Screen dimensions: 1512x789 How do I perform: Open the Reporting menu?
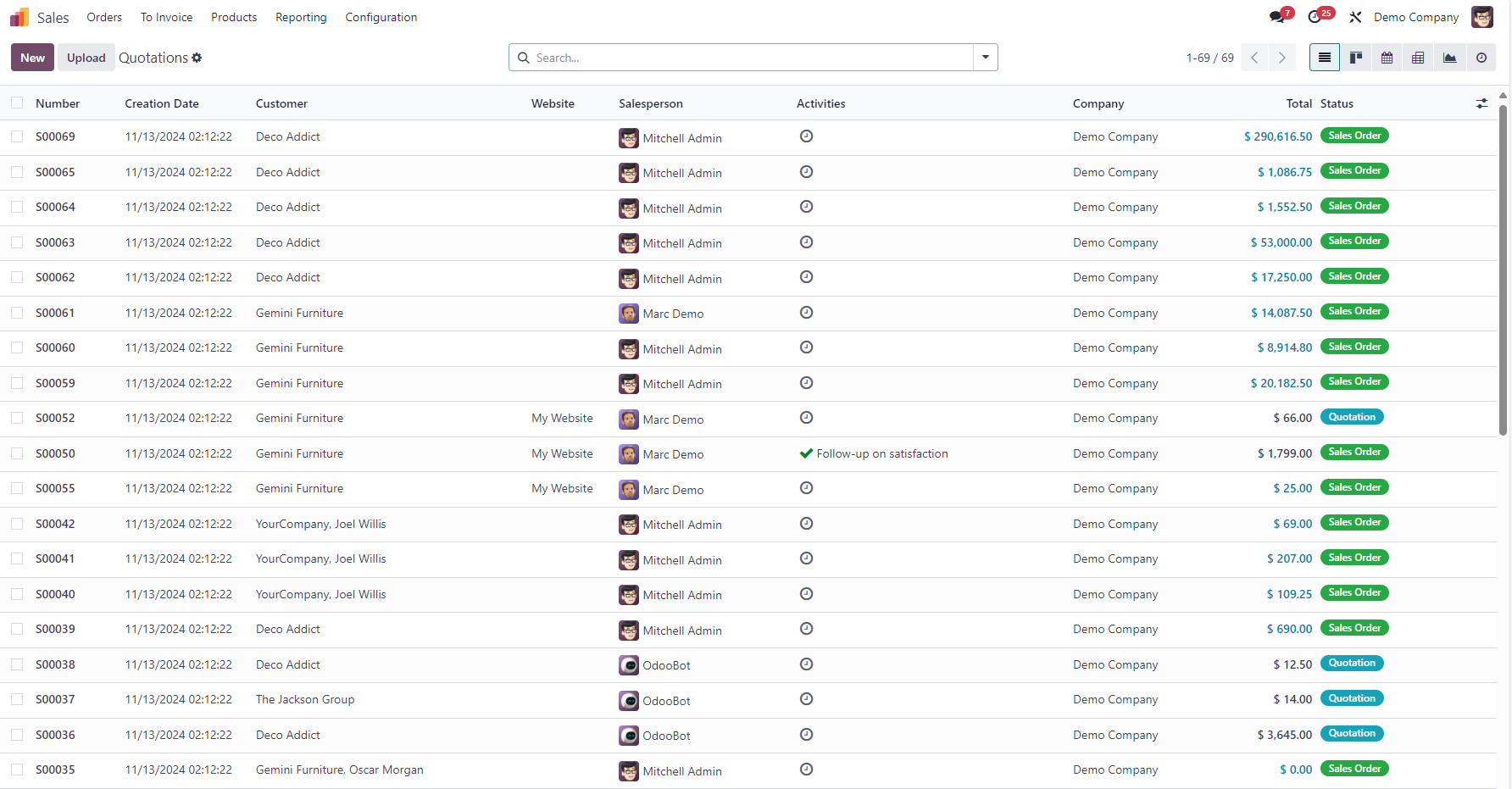tap(301, 17)
